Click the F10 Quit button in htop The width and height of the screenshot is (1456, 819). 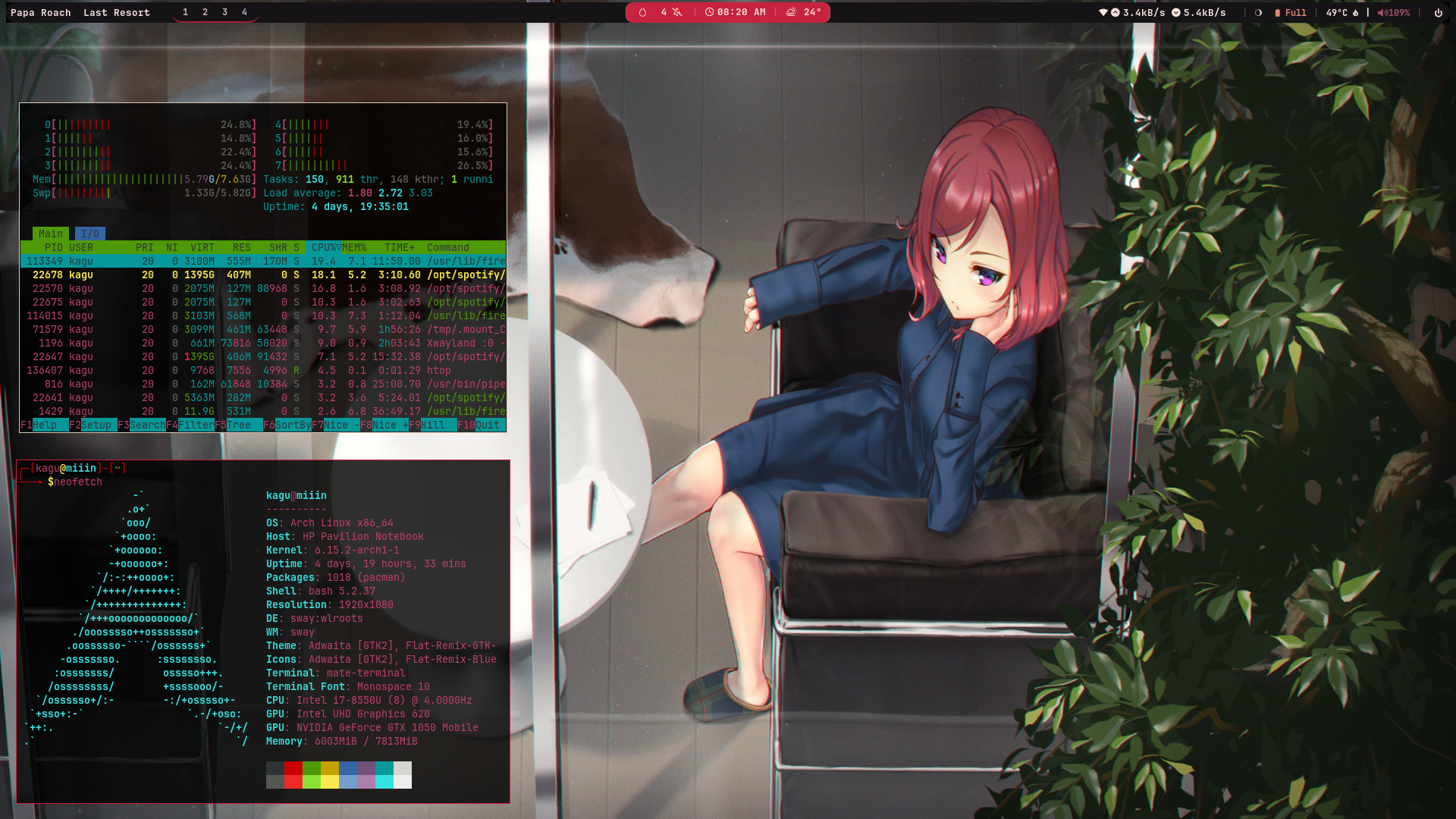[482, 425]
